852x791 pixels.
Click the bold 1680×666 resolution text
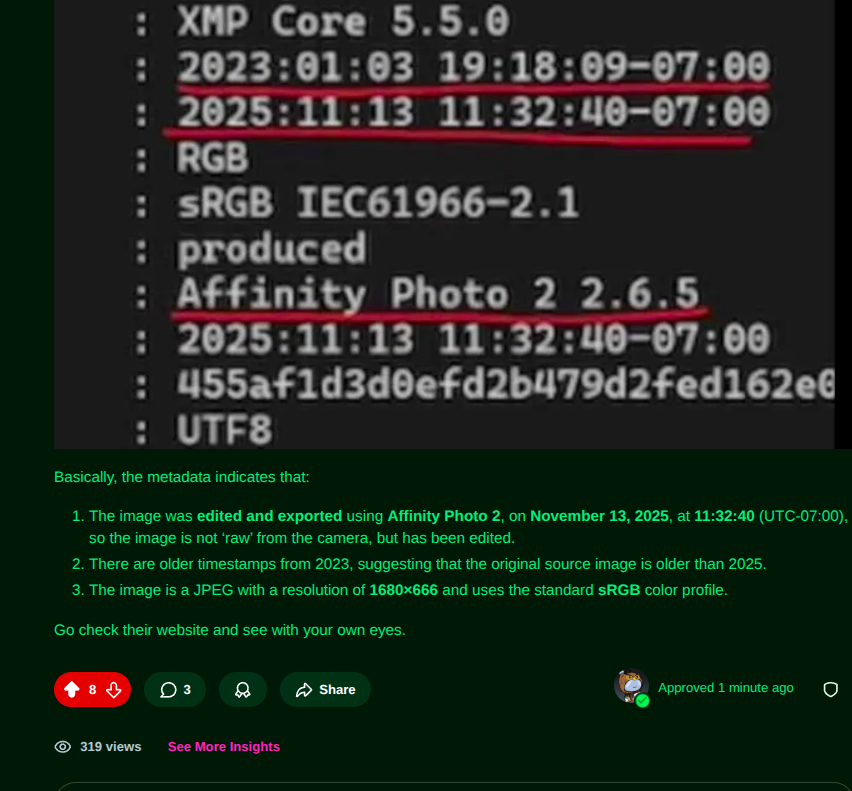tap(404, 590)
